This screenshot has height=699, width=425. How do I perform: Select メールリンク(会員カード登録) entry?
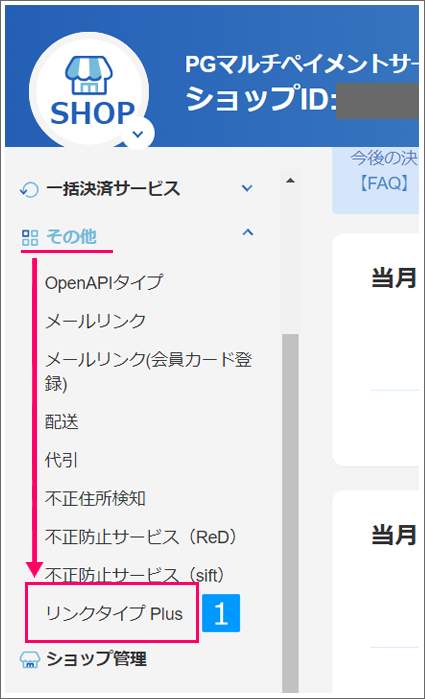[x=149, y=371]
